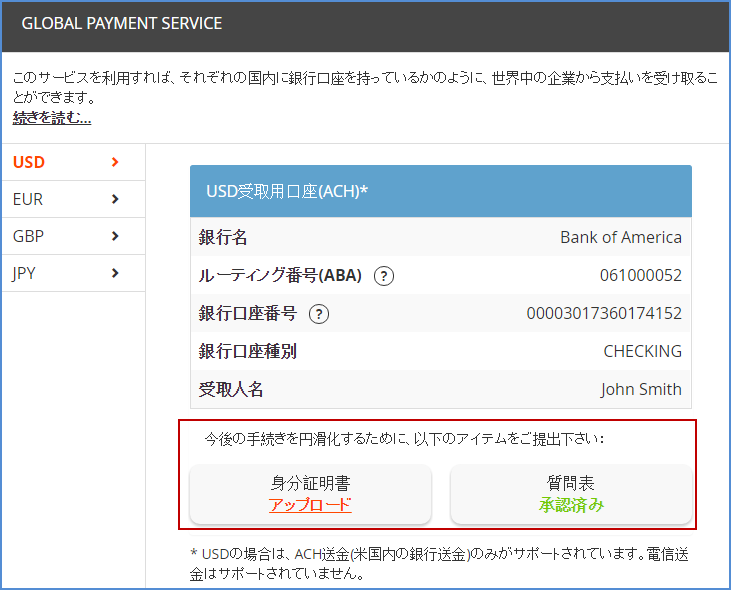This screenshot has width=731, height=590.
Task: Expand the GBP row chevron arrow
Action: pyautogui.click(x=115, y=236)
